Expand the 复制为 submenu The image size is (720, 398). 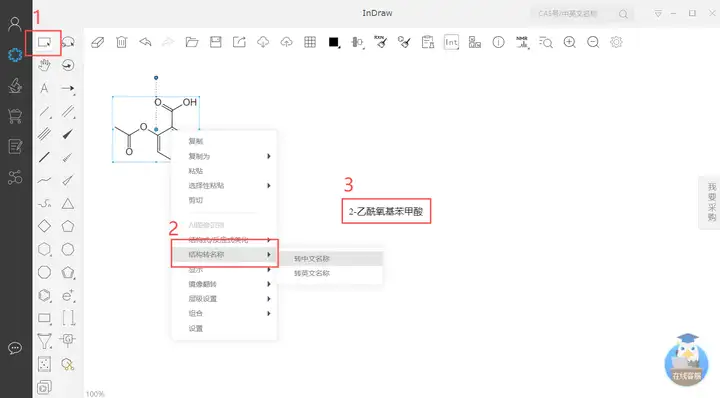click(x=224, y=156)
